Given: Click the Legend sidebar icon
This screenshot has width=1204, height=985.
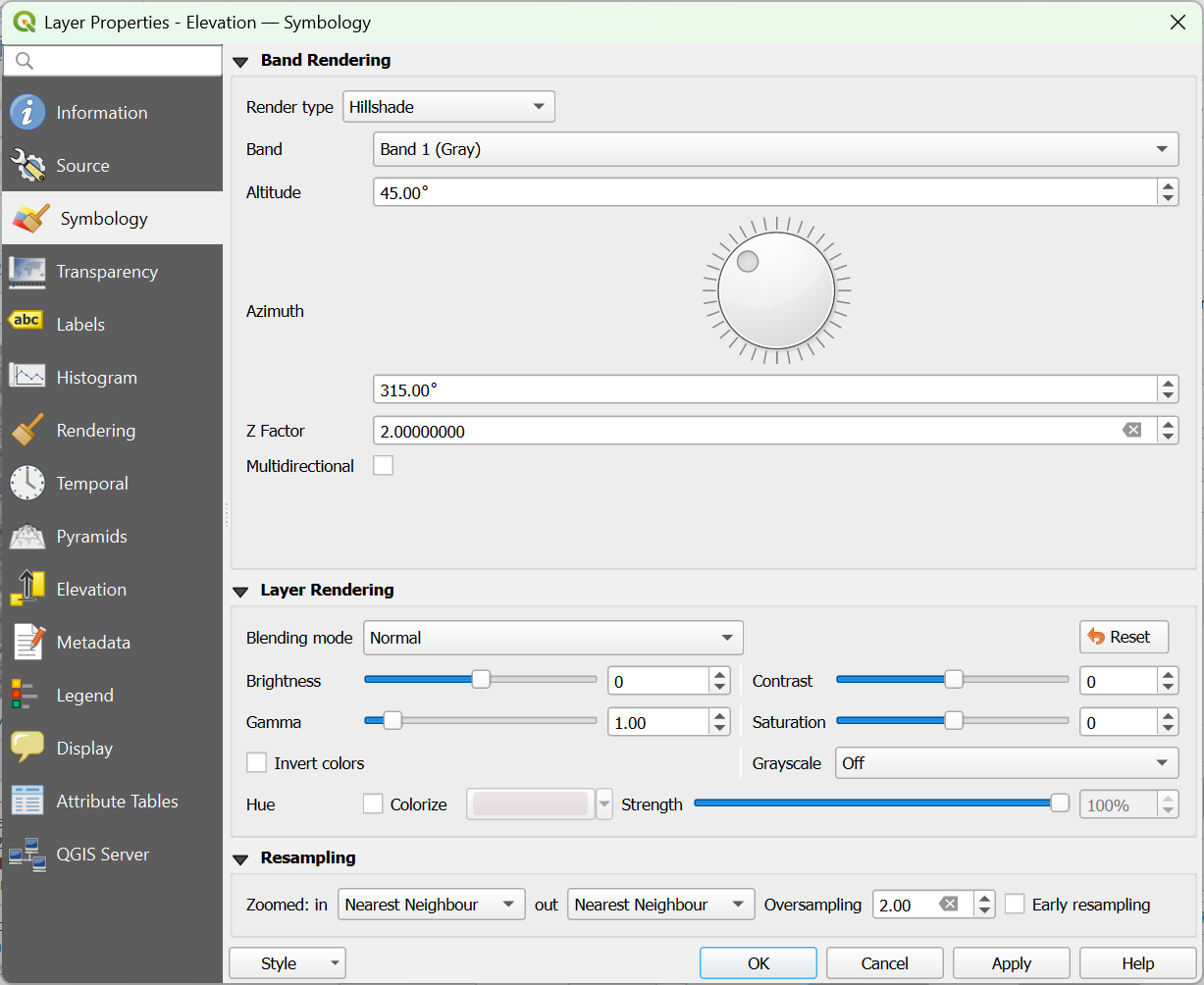Looking at the screenshot, I should click(26, 695).
